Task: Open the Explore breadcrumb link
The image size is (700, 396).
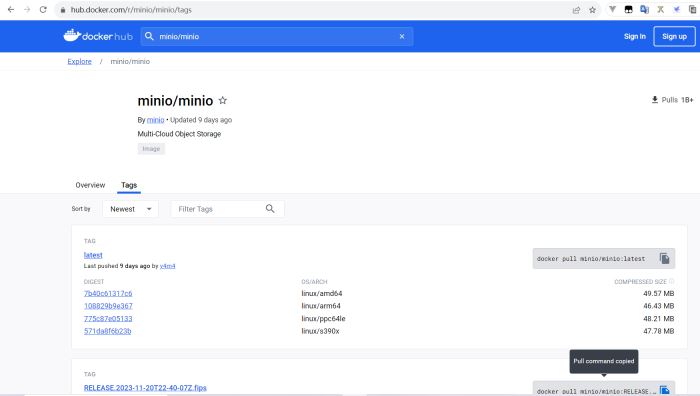Action: [79, 61]
